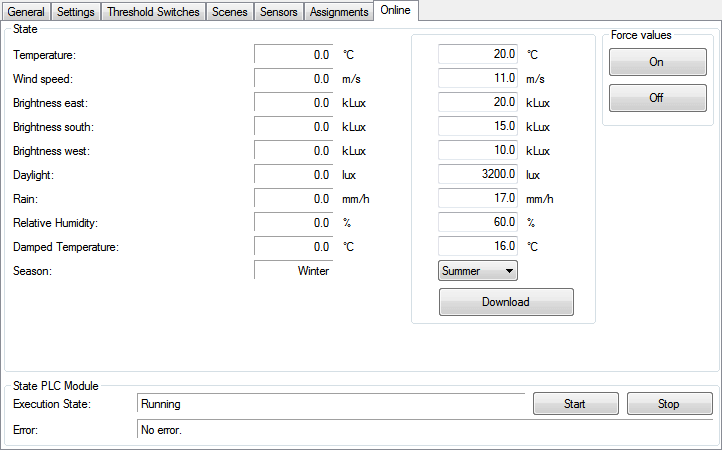722x450 pixels.
Task: Open the Summer season dropdown
Action: point(478,271)
